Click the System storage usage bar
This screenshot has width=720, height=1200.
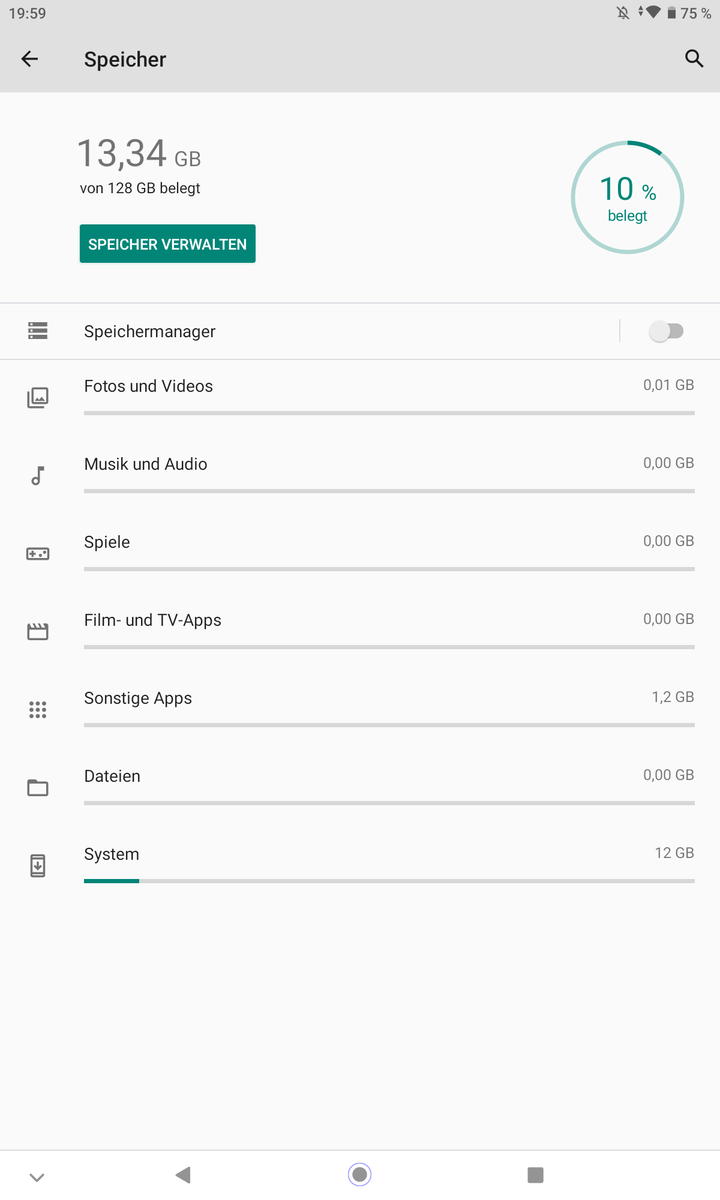388,881
